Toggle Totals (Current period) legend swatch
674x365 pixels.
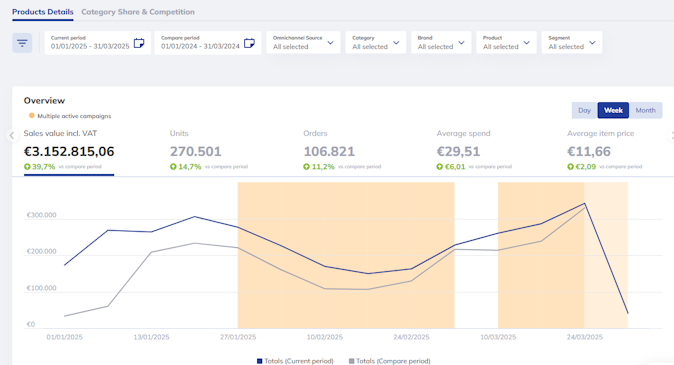click(259, 361)
